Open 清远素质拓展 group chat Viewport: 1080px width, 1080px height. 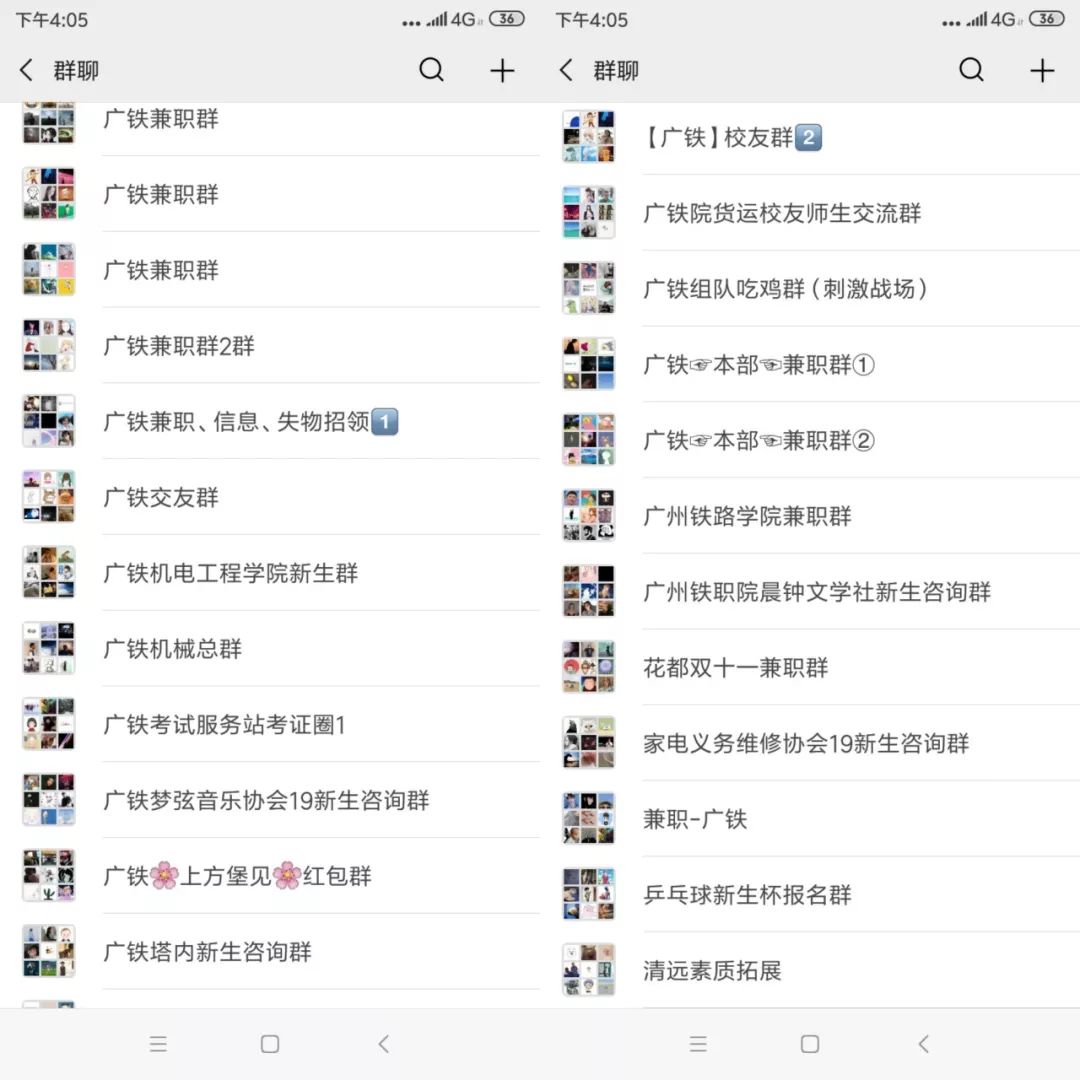tap(810, 970)
